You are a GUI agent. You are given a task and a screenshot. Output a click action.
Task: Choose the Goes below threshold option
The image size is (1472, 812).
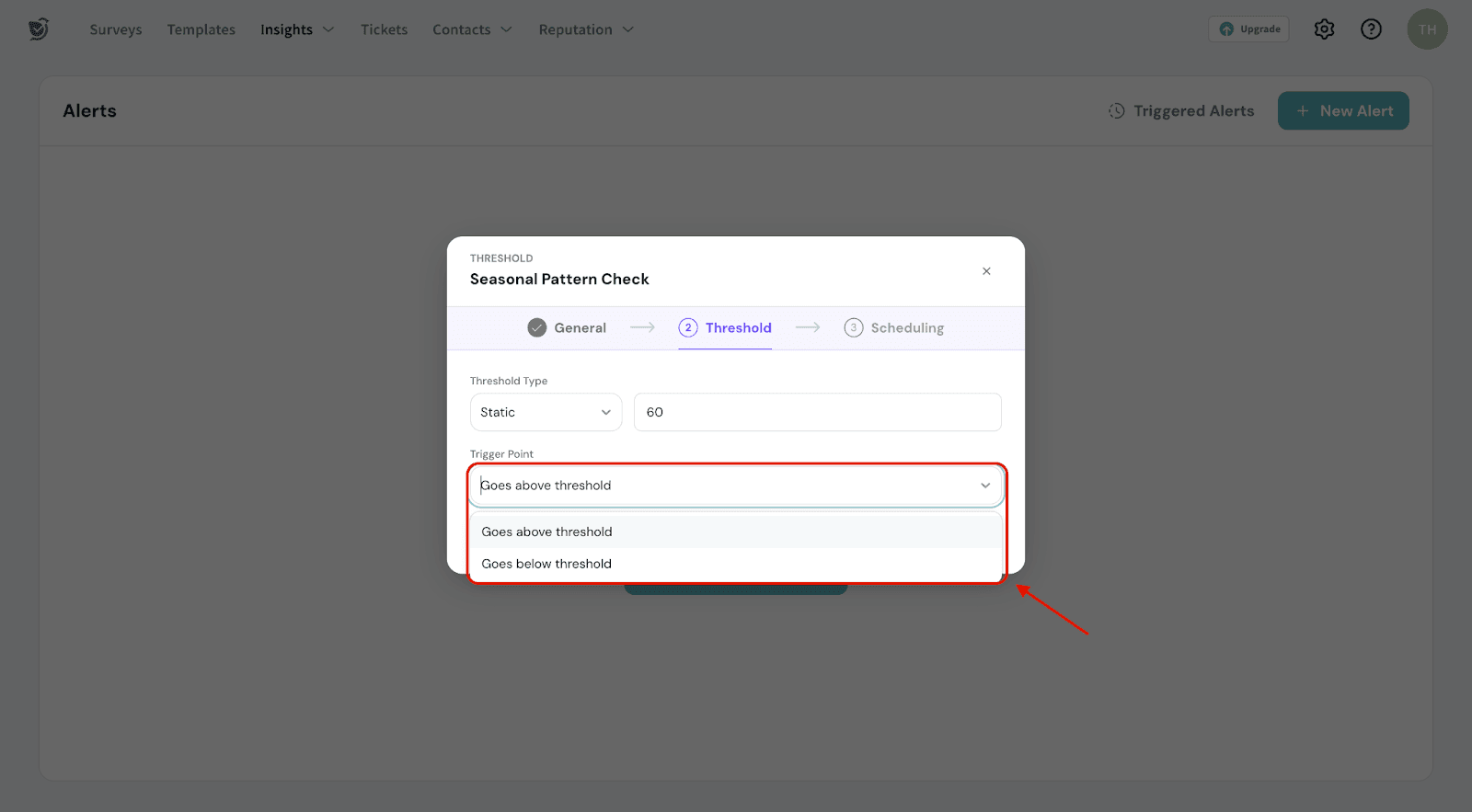546,564
